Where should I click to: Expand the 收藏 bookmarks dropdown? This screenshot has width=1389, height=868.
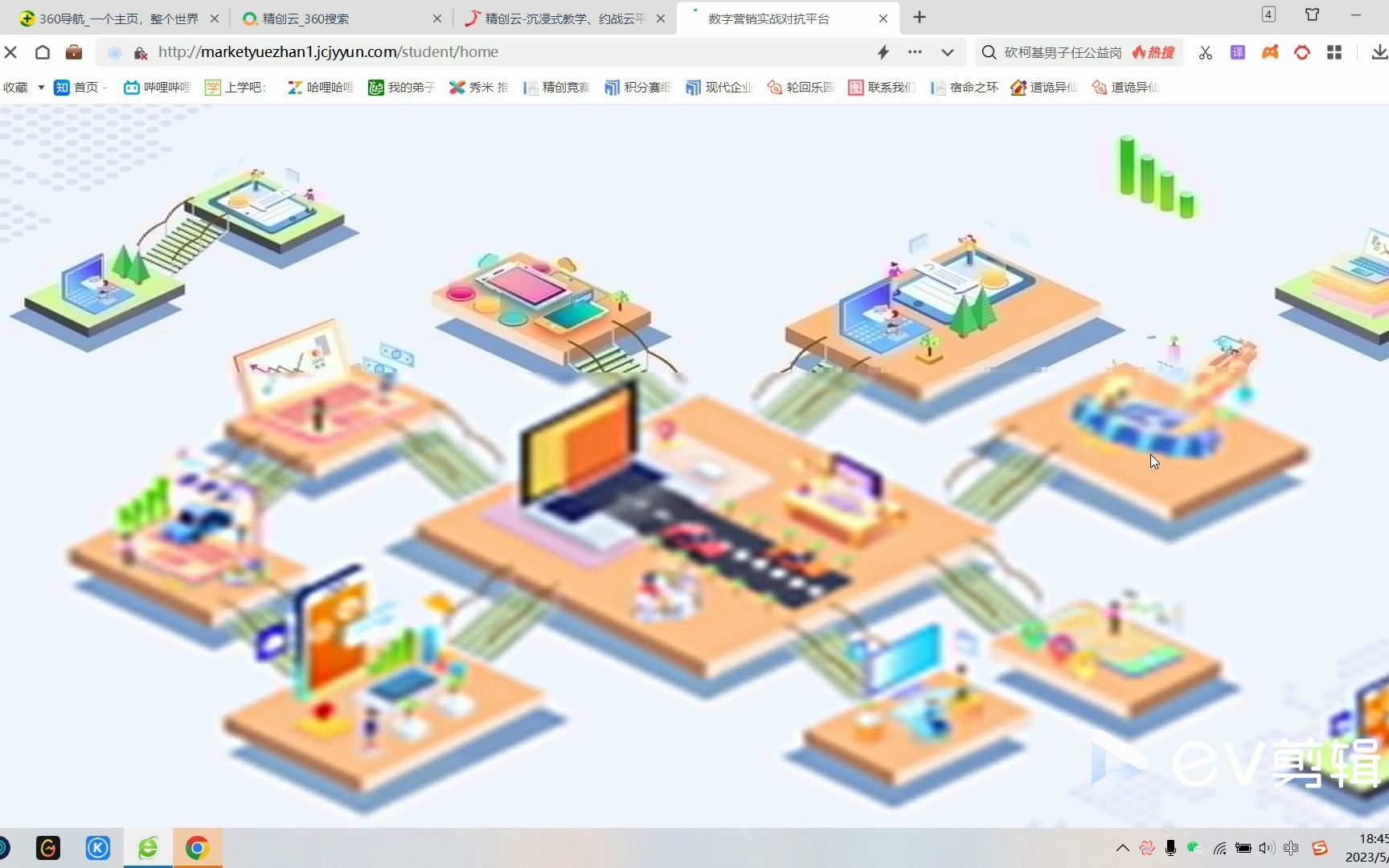[41, 87]
